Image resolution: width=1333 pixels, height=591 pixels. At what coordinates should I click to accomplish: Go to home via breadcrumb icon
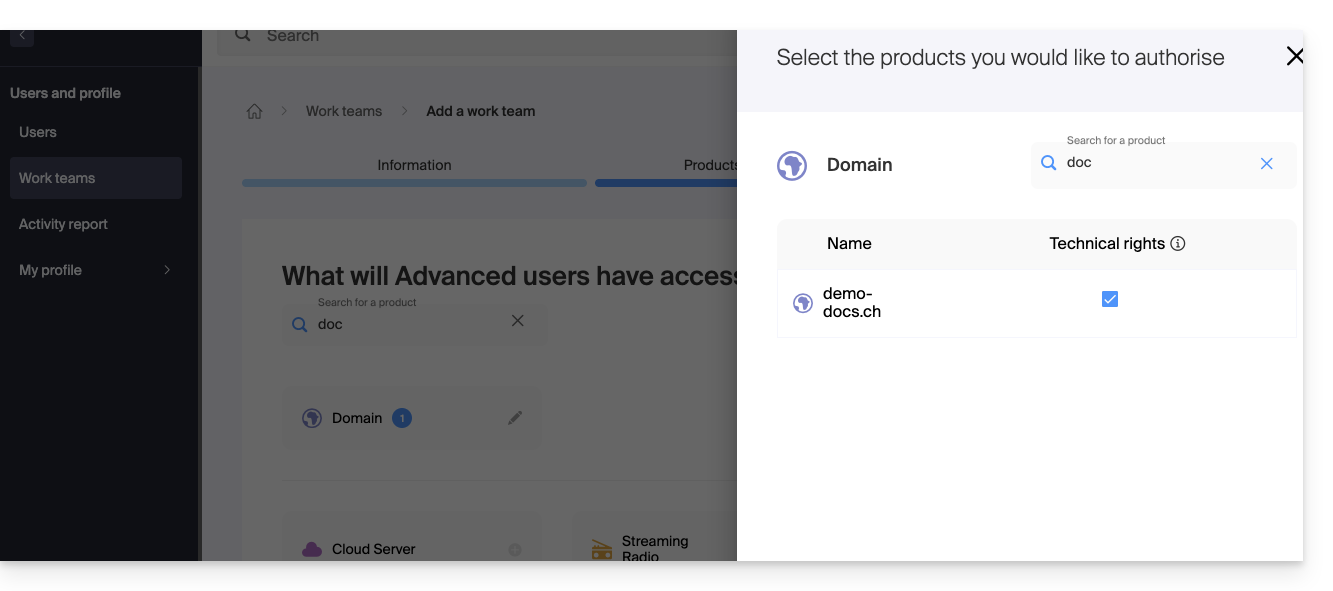coord(255,112)
